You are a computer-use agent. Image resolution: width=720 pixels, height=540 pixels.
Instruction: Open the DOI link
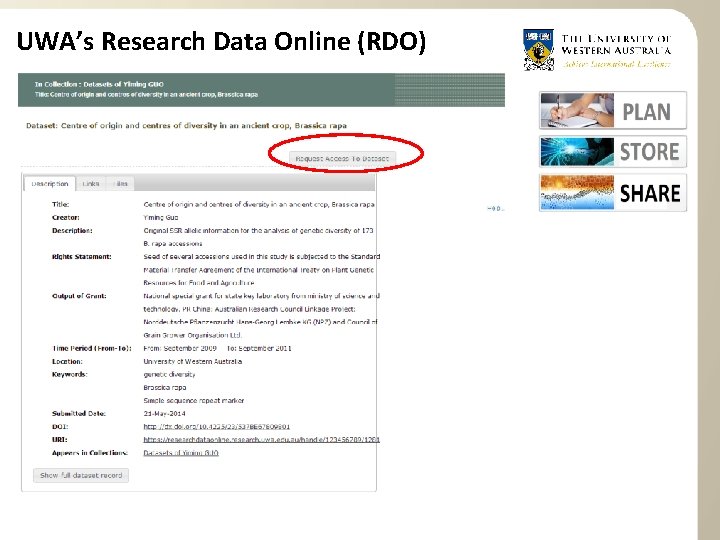coord(216,427)
